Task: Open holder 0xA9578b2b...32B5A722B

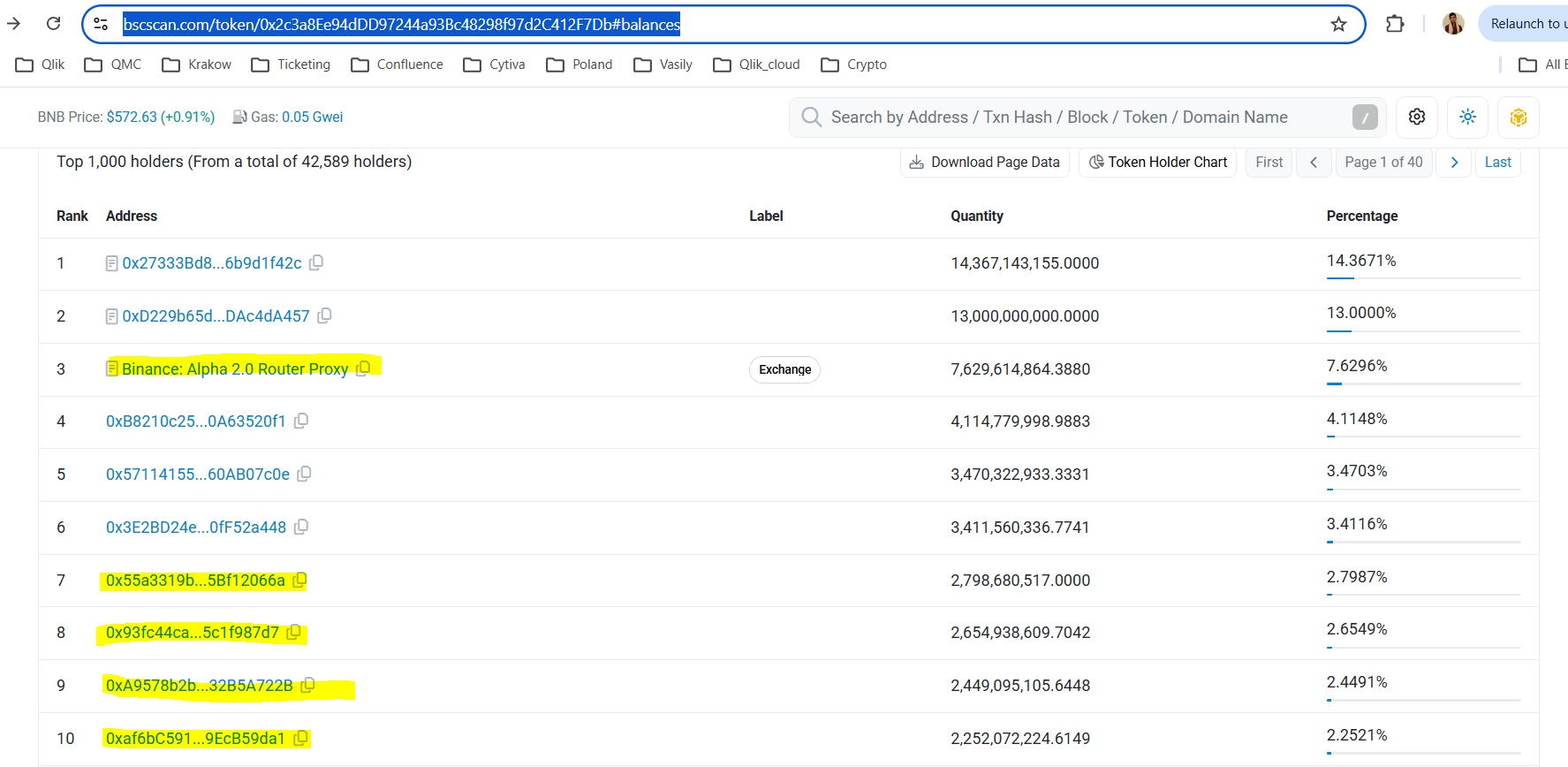Action: pyautogui.click(x=200, y=685)
